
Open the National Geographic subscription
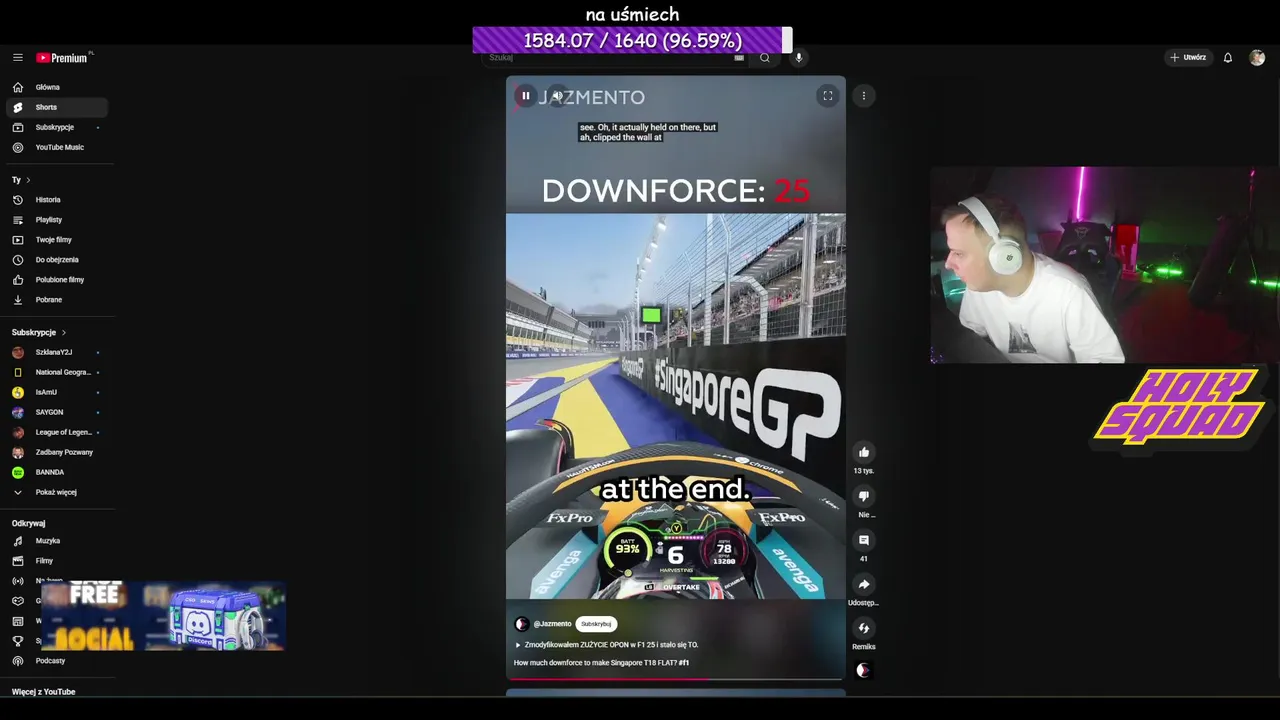click(x=56, y=372)
